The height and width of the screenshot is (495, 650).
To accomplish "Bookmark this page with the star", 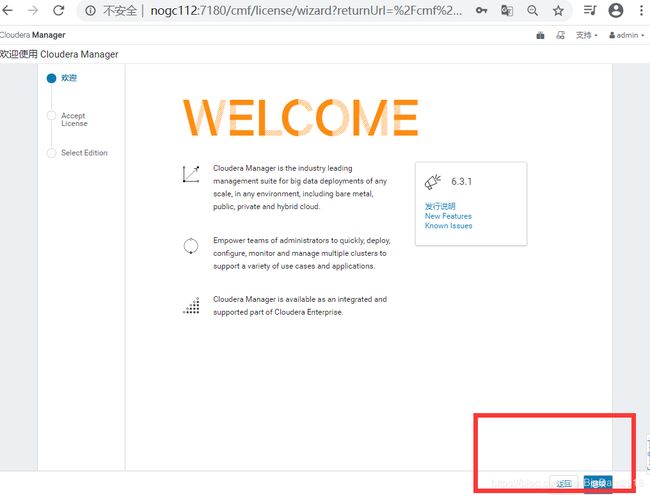I will pos(558,10).
